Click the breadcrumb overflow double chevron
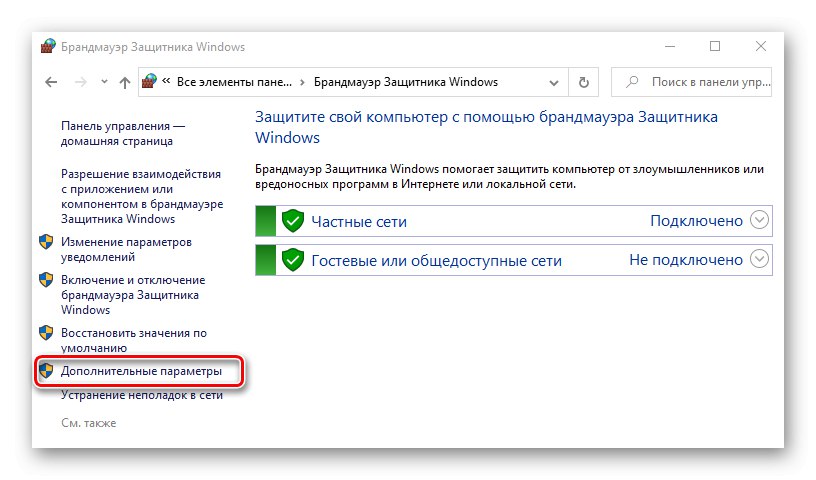 tap(166, 81)
